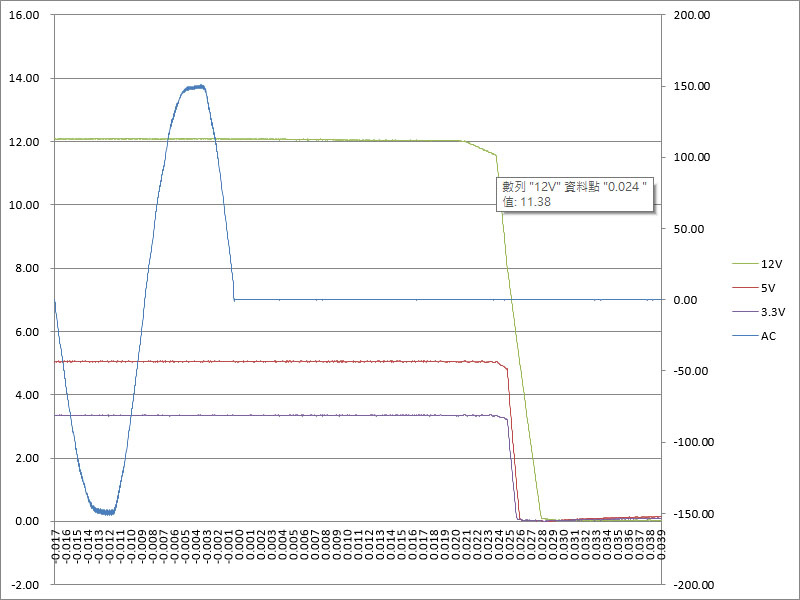Click the 50.00 secondary axis label
Image resolution: width=800 pixels, height=600 pixels.
689,229
